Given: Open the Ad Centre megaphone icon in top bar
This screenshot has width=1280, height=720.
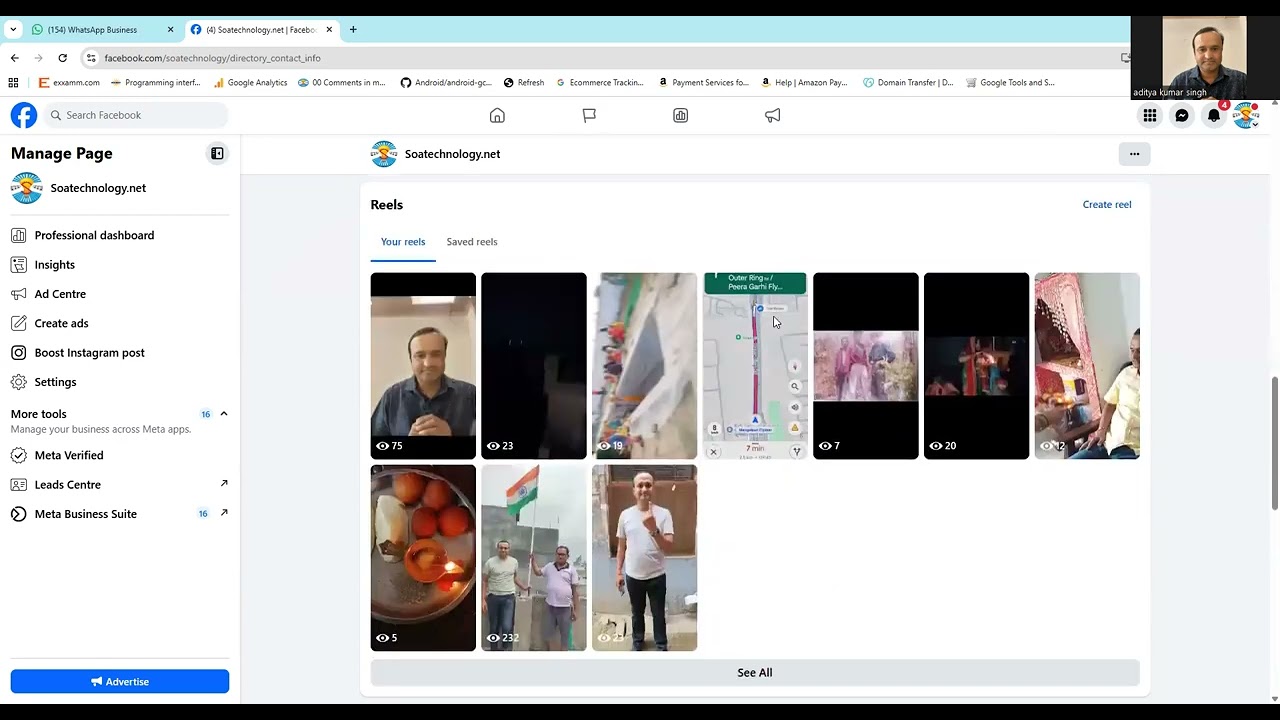Looking at the screenshot, I should coord(773,115).
